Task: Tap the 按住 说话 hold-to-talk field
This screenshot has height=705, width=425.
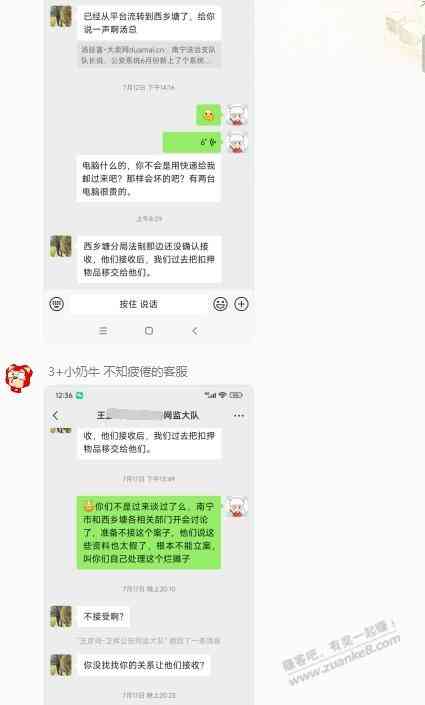Action: pos(139,304)
